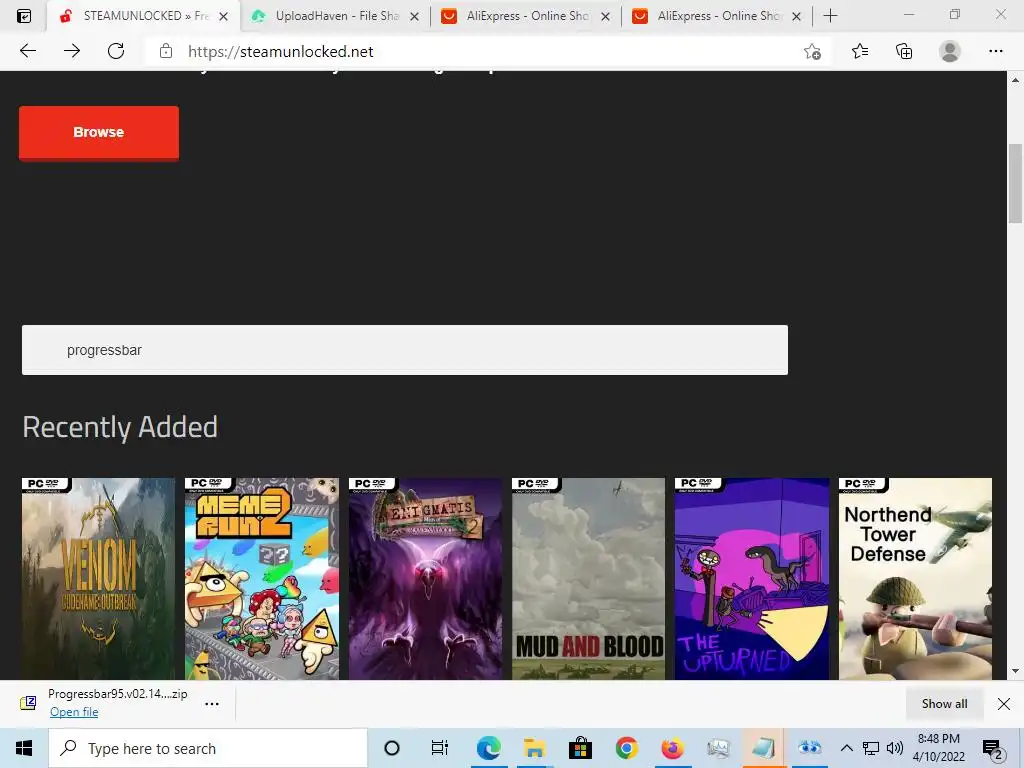Open the Favorites list icon
The height and width of the screenshot is (768, 1024).
[x=860, y=51]
